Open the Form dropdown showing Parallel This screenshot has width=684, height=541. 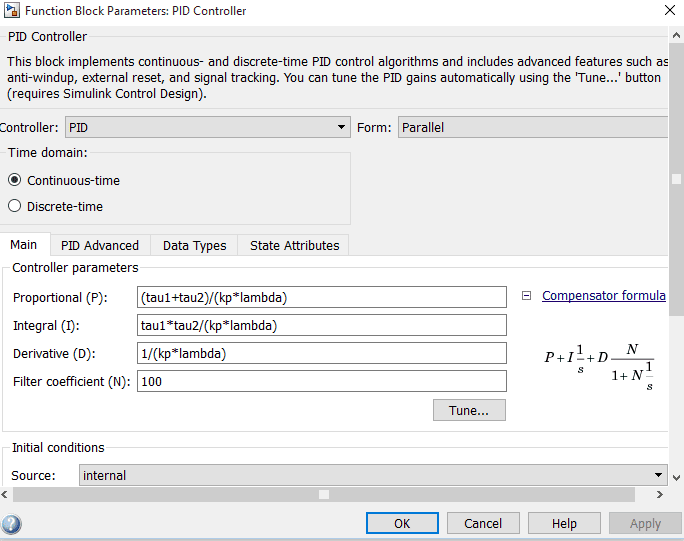(x=532, y=128)
